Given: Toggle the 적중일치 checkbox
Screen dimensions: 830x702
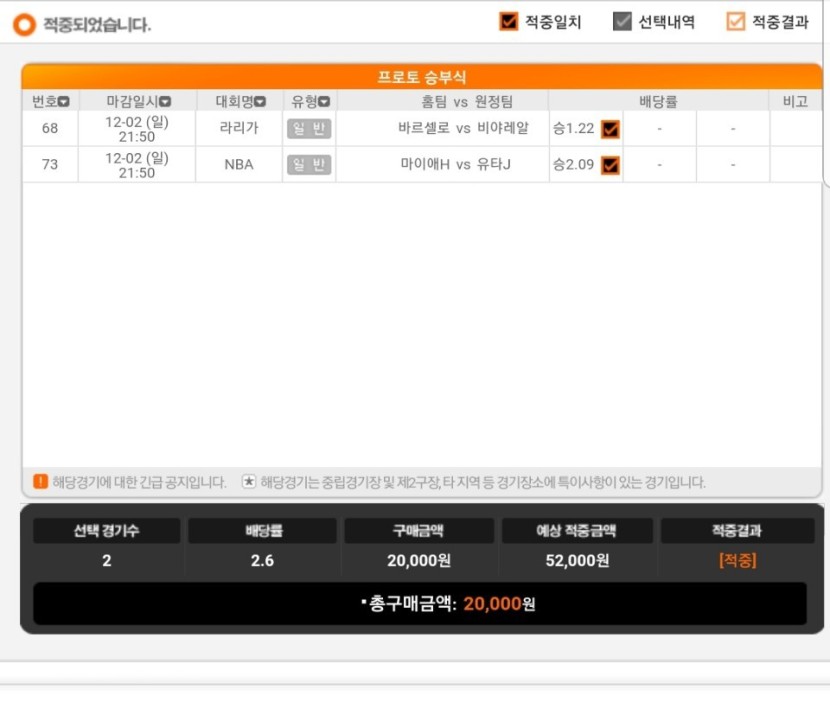Looking at the screenshot, I should tap(509, 21).
